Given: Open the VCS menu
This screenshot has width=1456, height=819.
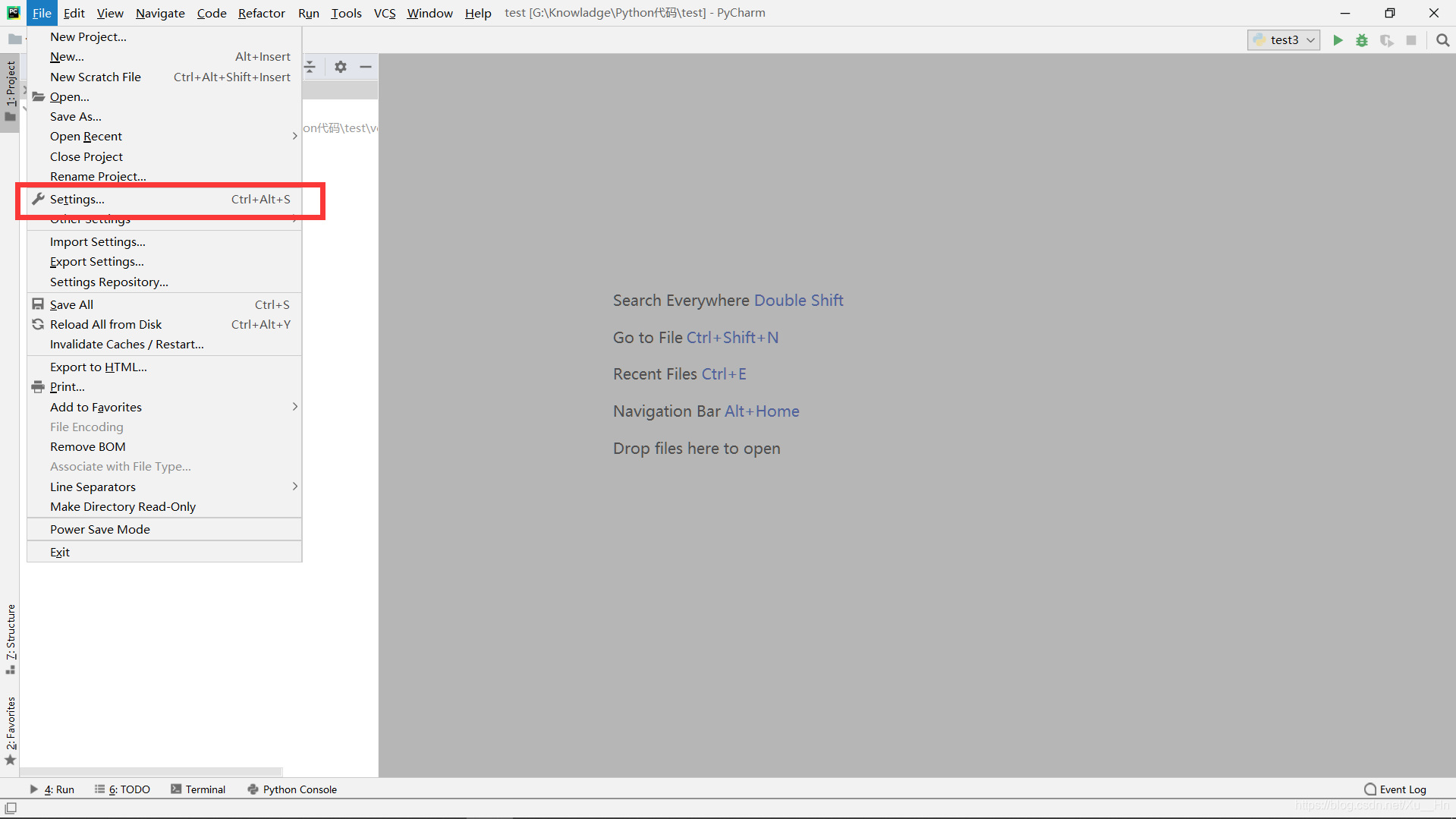Looking at the screenshot, I should 385,13.
